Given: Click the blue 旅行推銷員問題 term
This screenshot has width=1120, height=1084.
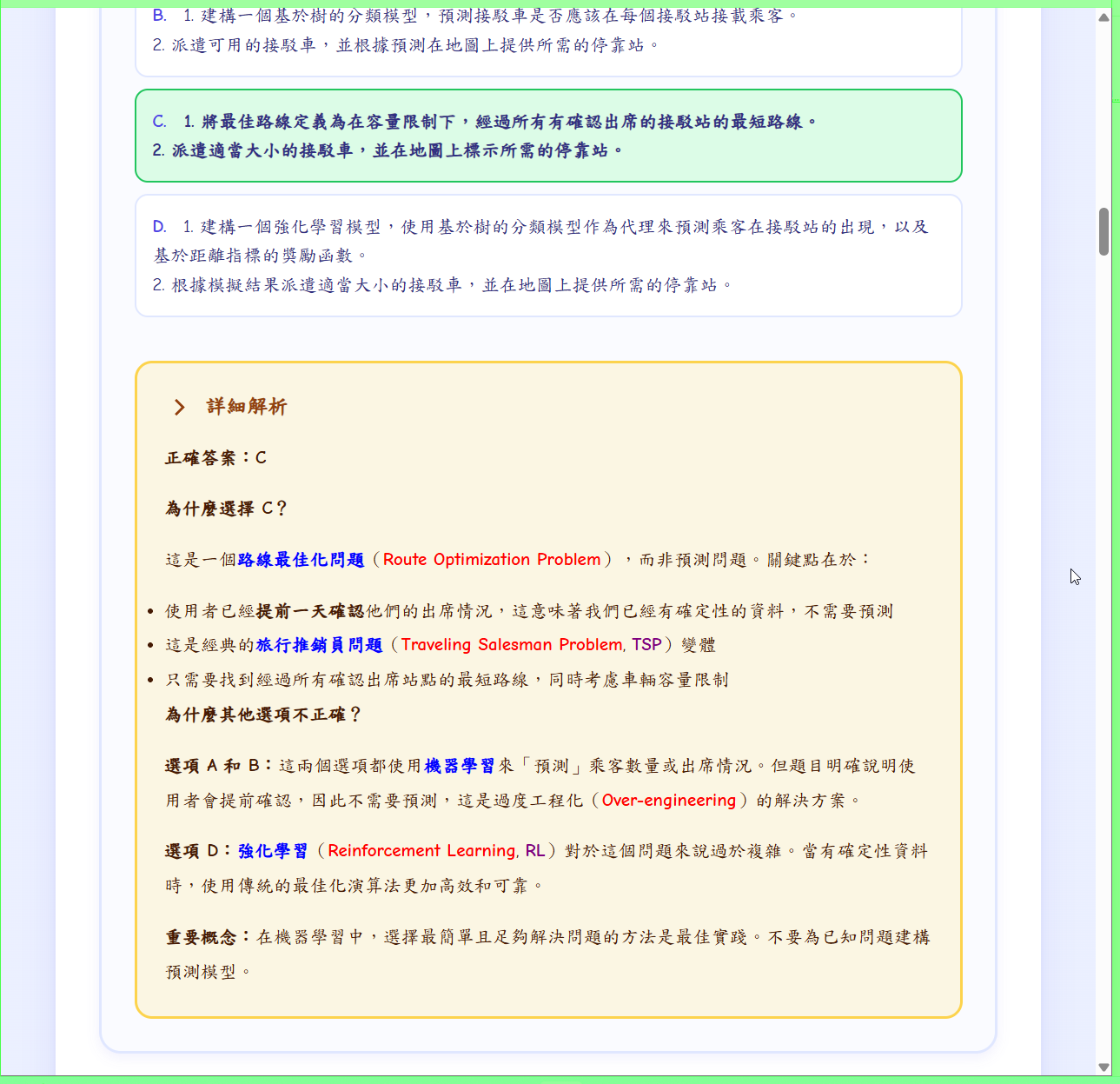Looking at the screenshot, I should 319,645.
